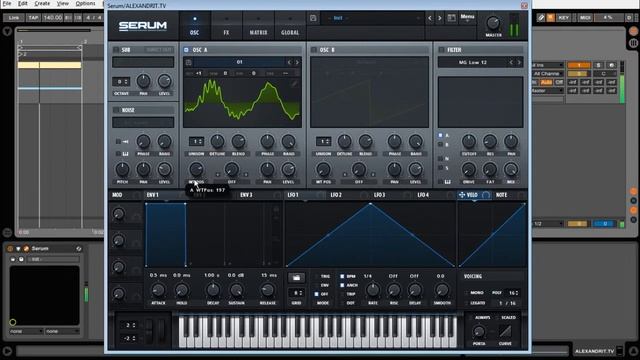Viewport: 640px width, 360px height.
Task: Adjust polyphony count stepper showing 16
Action: click(x=513, y=293)
